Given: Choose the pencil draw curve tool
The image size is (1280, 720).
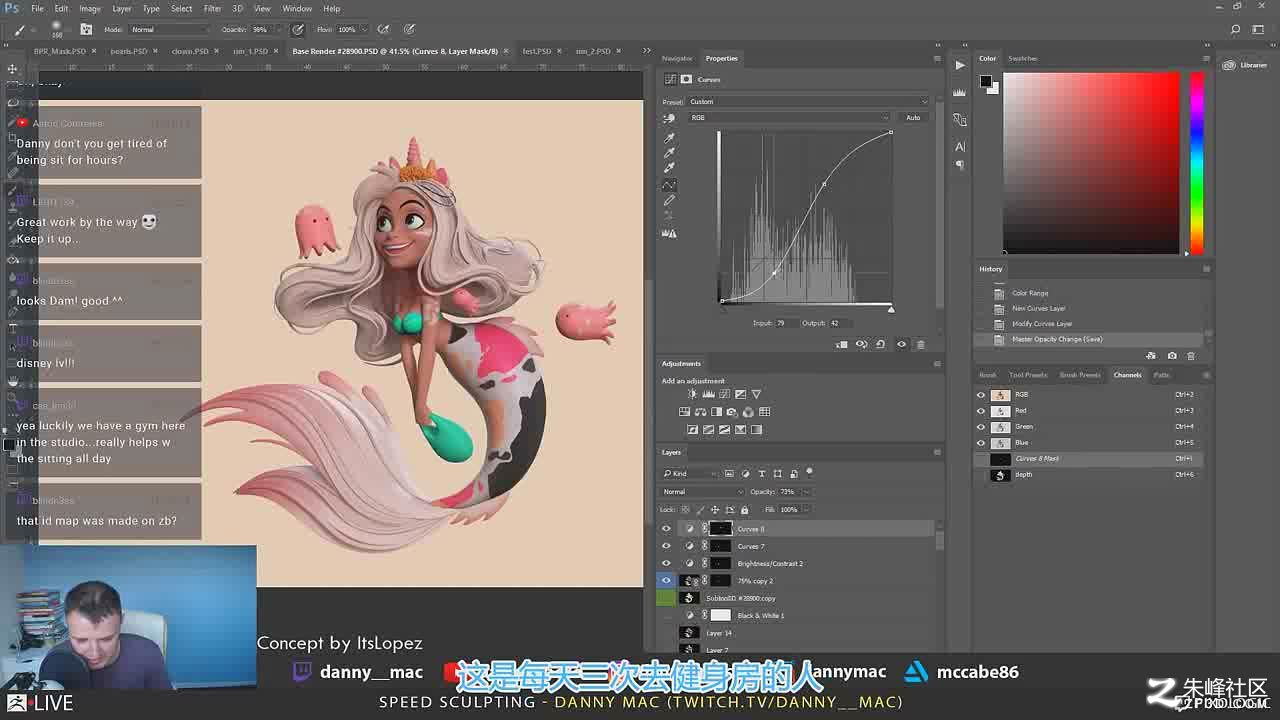Looking at the screenshot, I should (x=669, y=200).
